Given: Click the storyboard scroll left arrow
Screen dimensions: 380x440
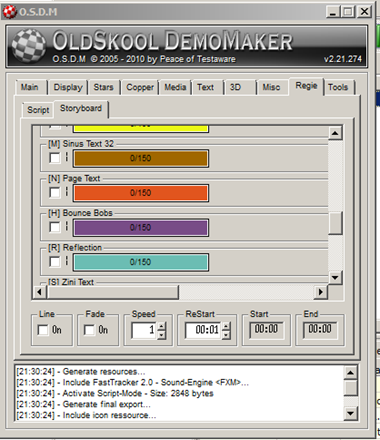Looking at the screenshot, I should pos(40,292).
